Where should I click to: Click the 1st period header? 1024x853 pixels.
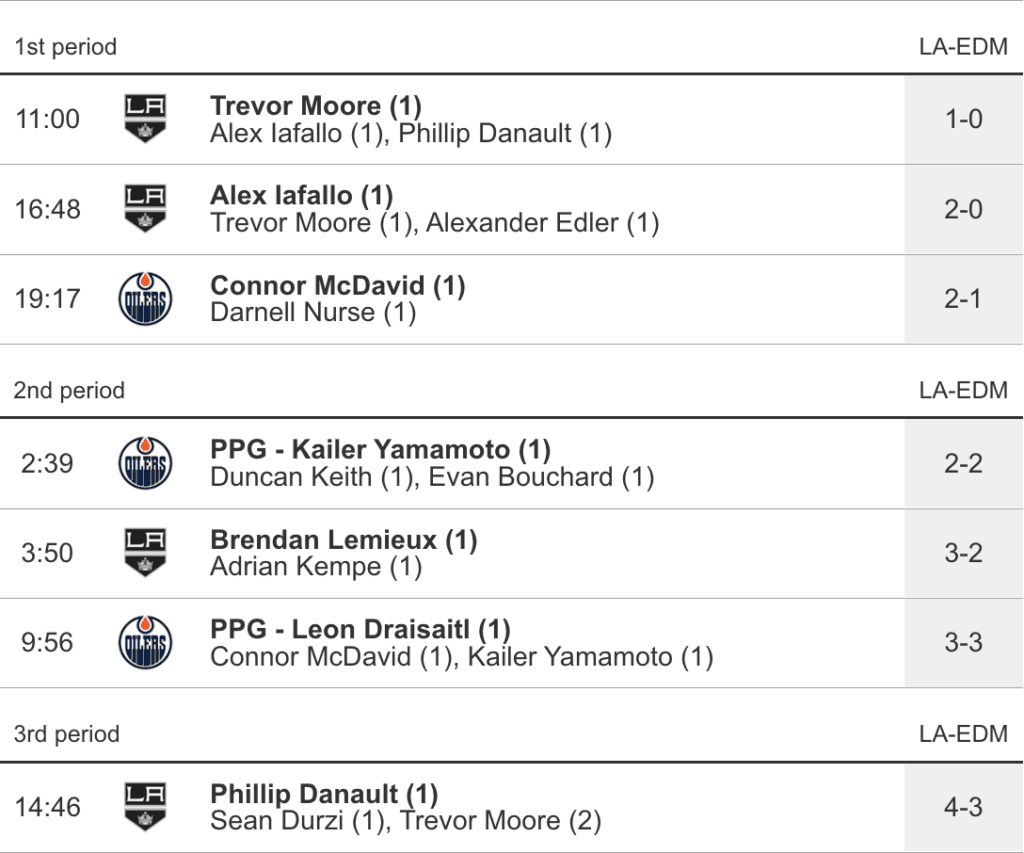coord(65,47)
